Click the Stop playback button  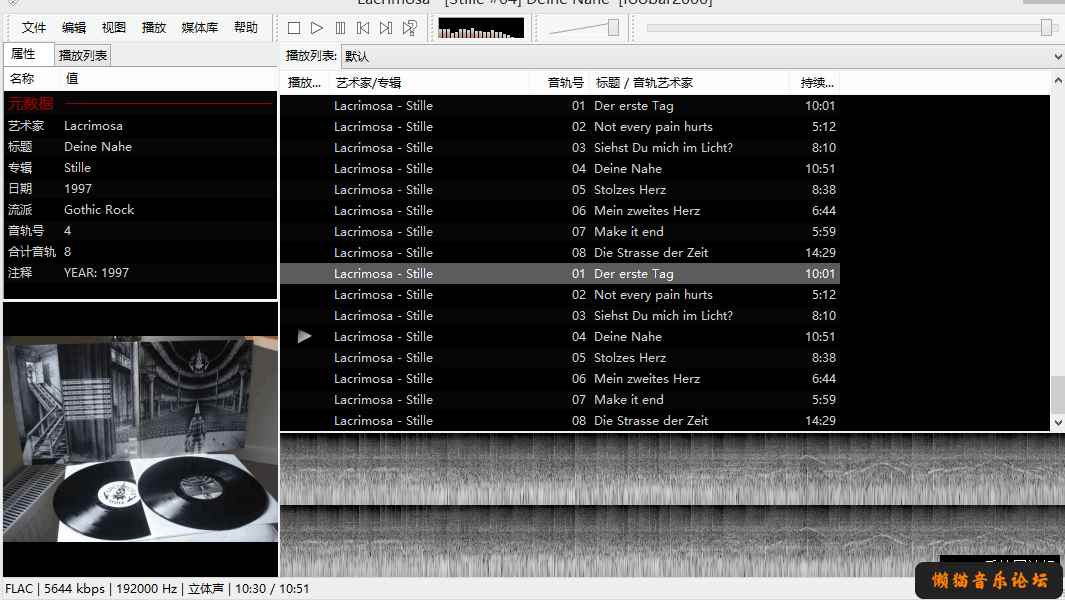click(x=293, y=28)
